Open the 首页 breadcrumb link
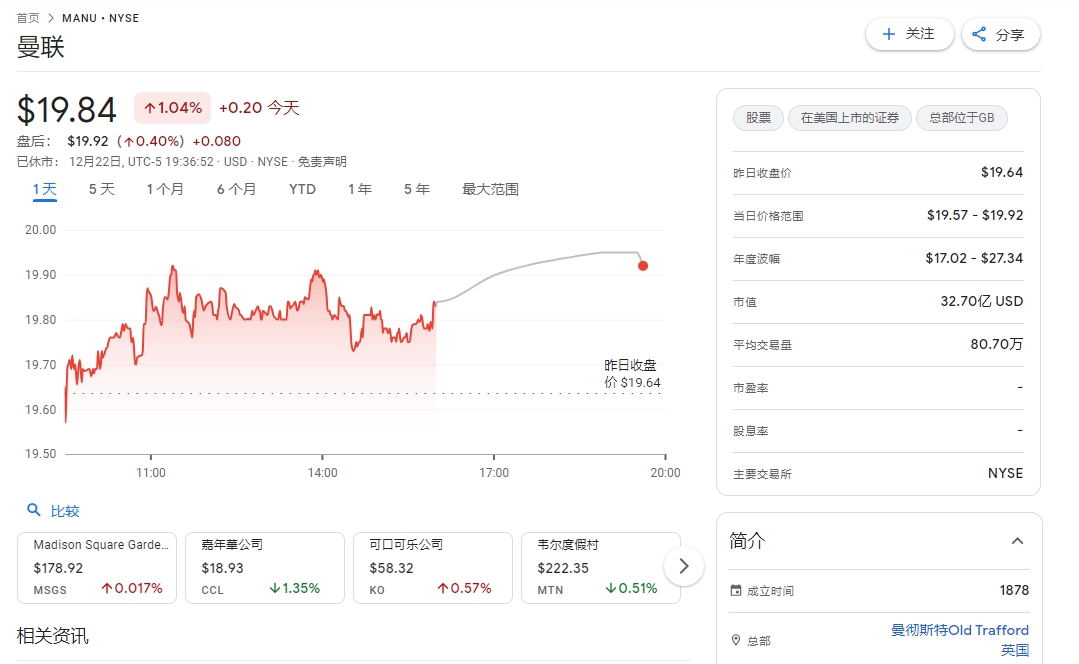The height and width of the screenshot is (664, 1079). click(28, 18)
